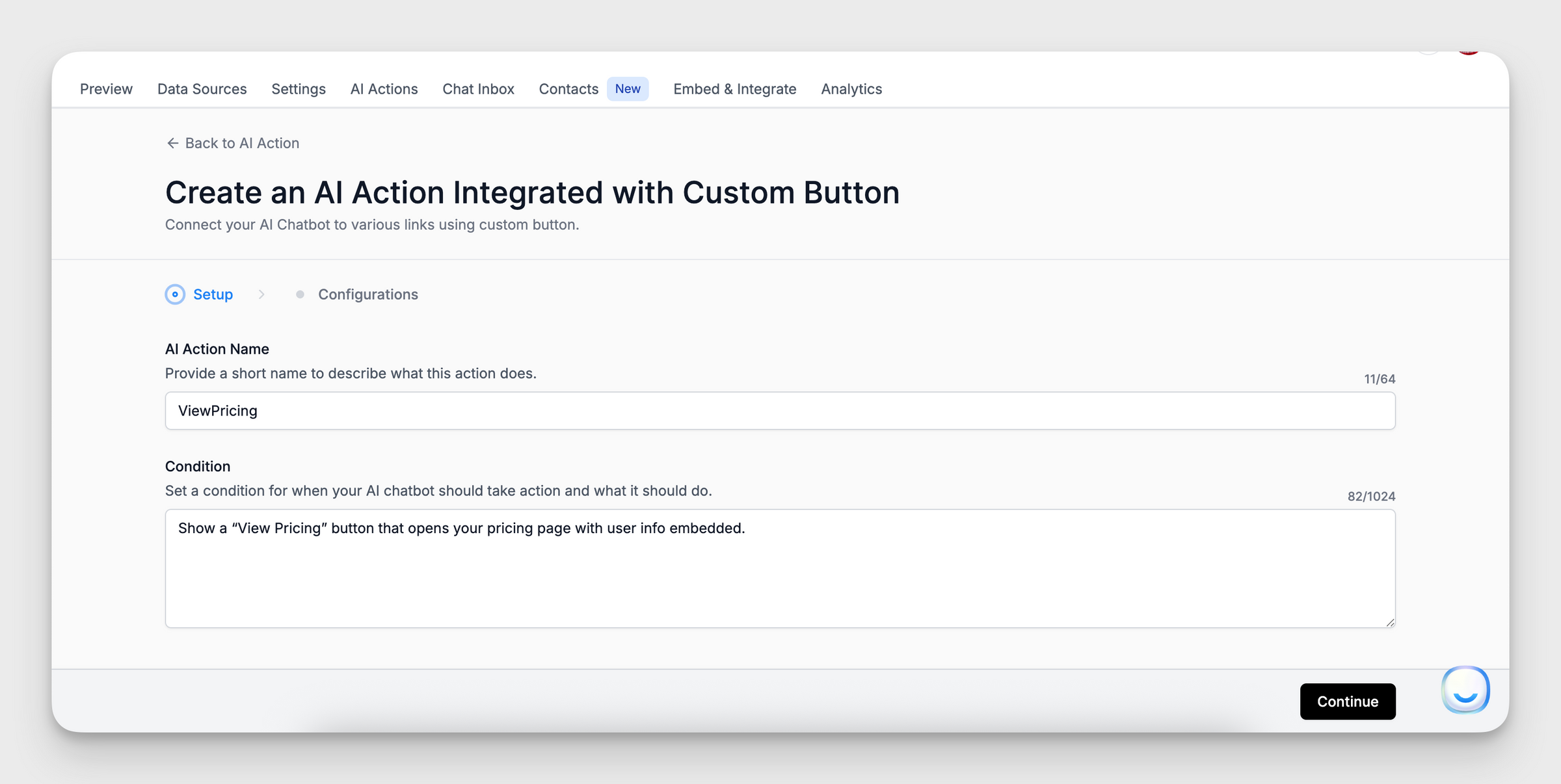Screen dimensions: 1561x784
Task: Click the page heading 'Create an AI Action Integrated with Custom Button'
Action: coord(532,192)
